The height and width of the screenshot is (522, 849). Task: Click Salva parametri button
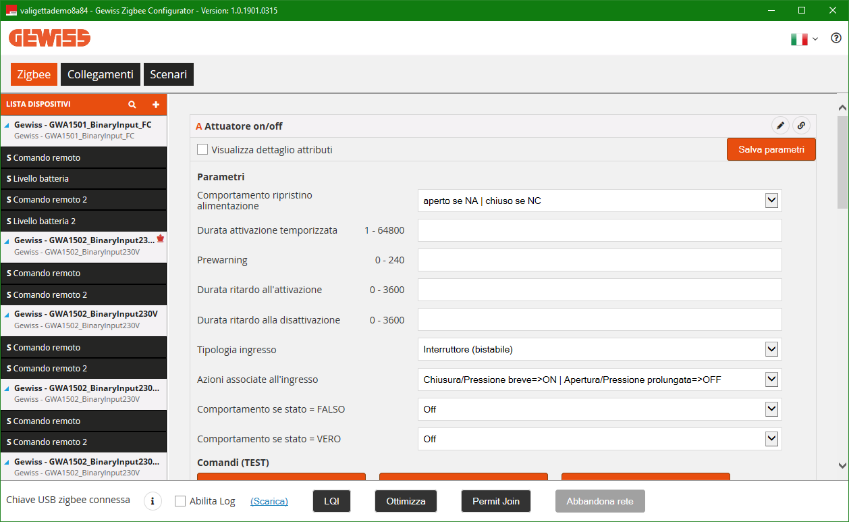pyautogui.click(x=771, y=149)
